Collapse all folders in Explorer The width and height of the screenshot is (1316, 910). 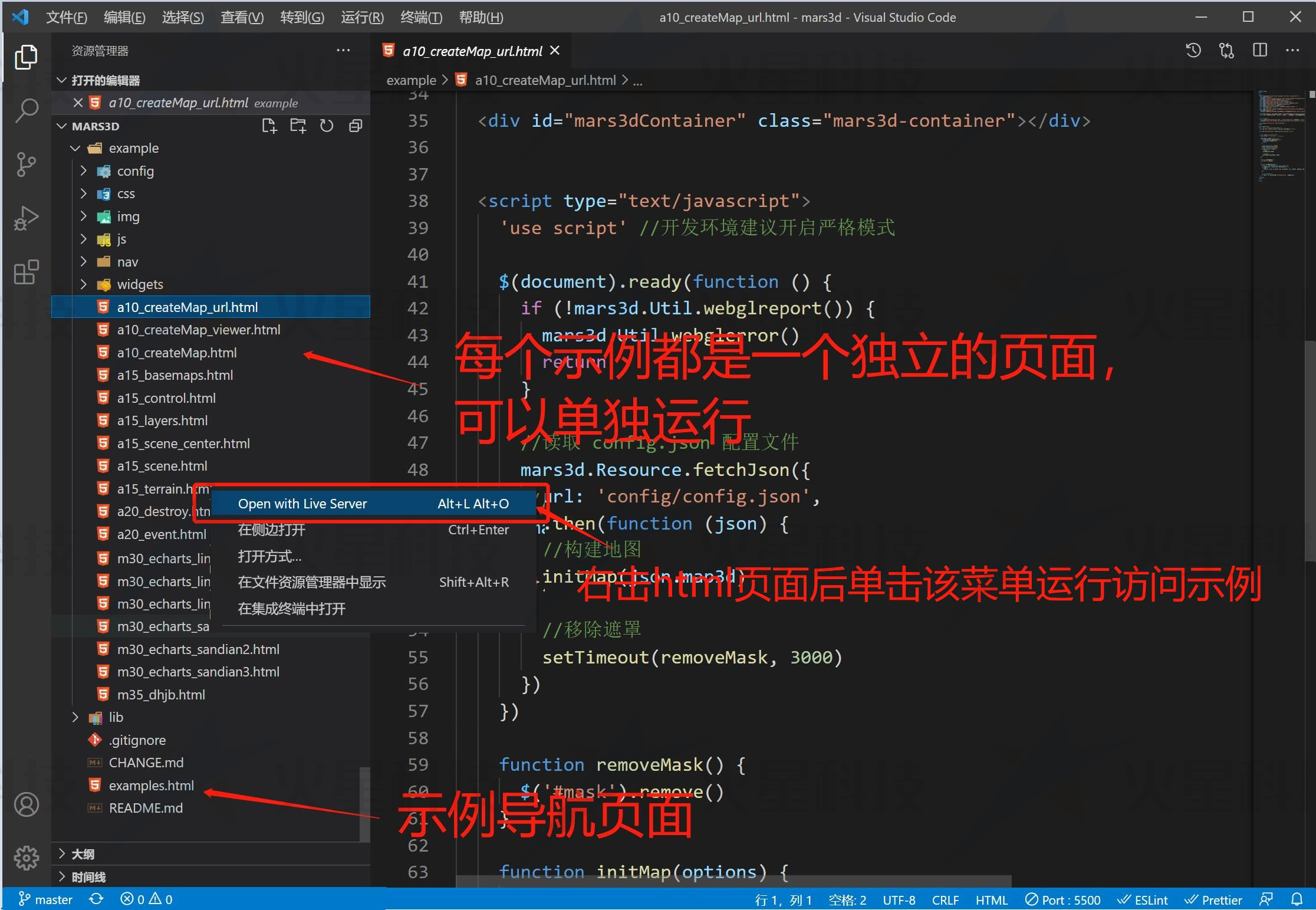pos(355,126)
